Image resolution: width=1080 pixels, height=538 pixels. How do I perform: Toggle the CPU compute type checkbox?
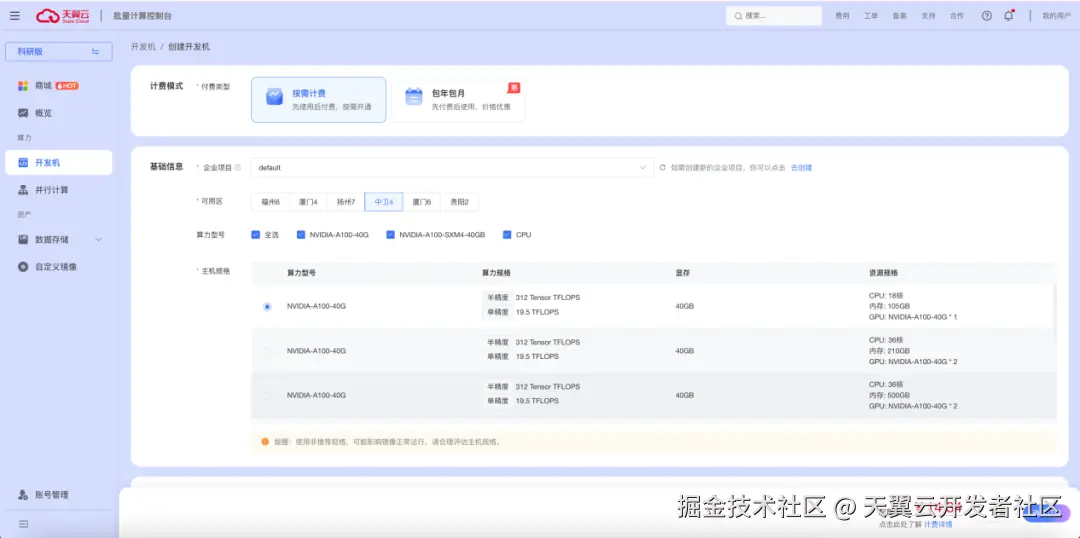tap(508, 235)
